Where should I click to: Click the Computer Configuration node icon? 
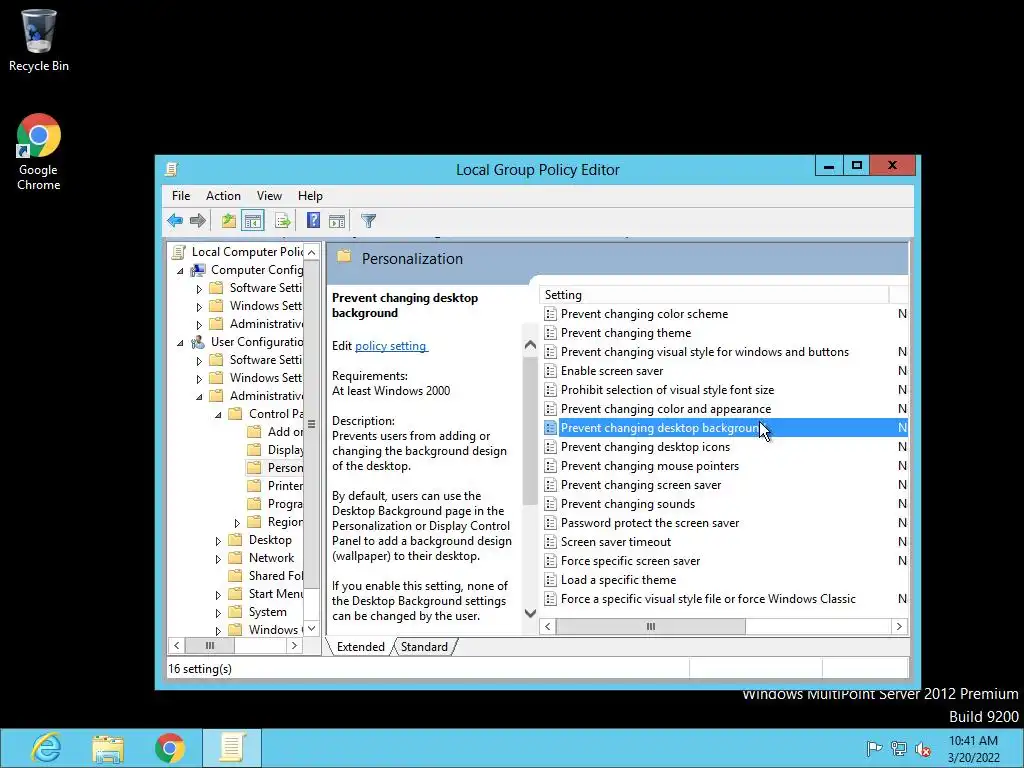198,270
